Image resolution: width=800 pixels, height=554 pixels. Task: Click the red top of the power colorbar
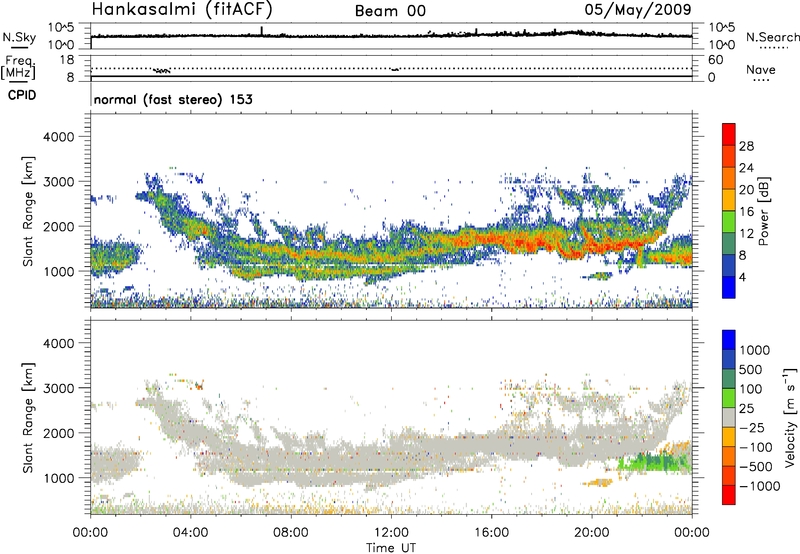click(x=729, y=134)
